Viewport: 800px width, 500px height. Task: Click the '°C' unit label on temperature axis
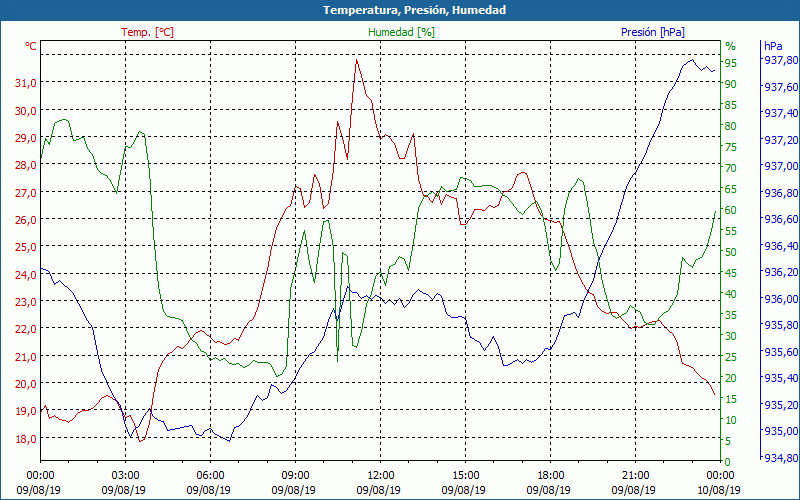31,46
